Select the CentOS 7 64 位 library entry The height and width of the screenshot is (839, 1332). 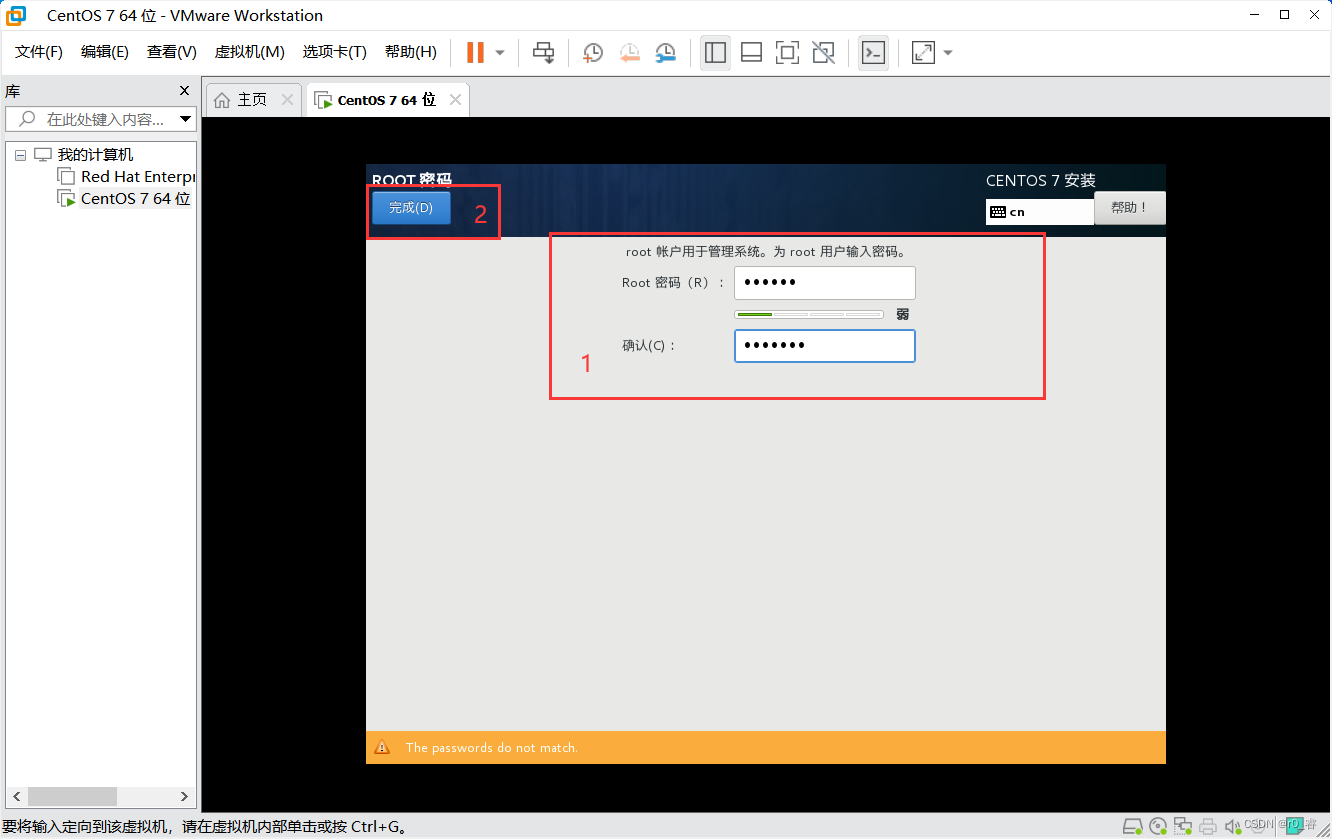(135, 198)
